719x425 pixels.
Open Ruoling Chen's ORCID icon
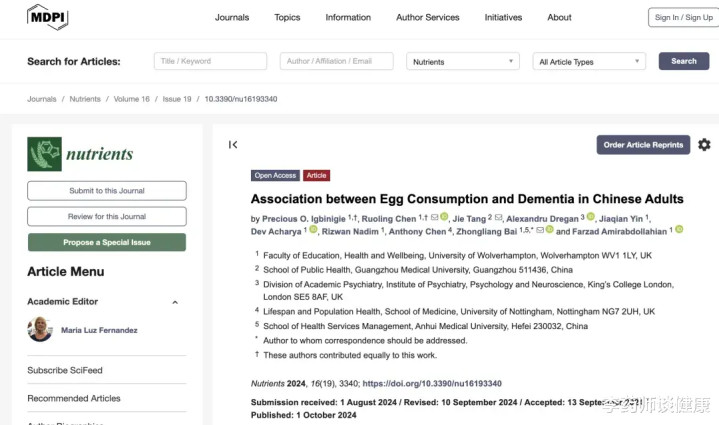[444, 217]
